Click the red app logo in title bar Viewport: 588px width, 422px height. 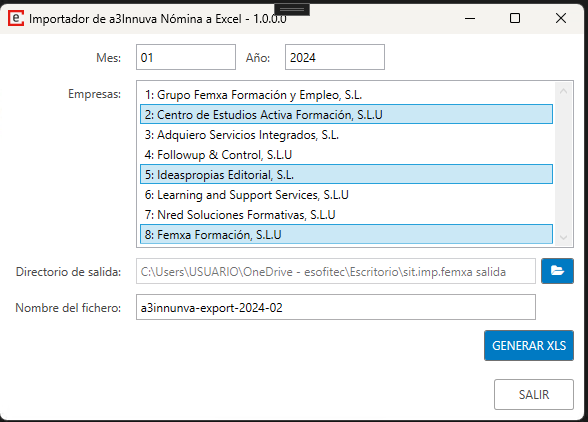click(x=16, y=18)
